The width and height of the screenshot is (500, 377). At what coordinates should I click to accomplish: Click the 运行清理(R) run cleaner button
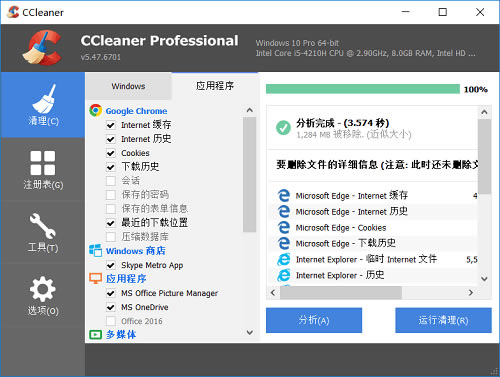point(443,320)
